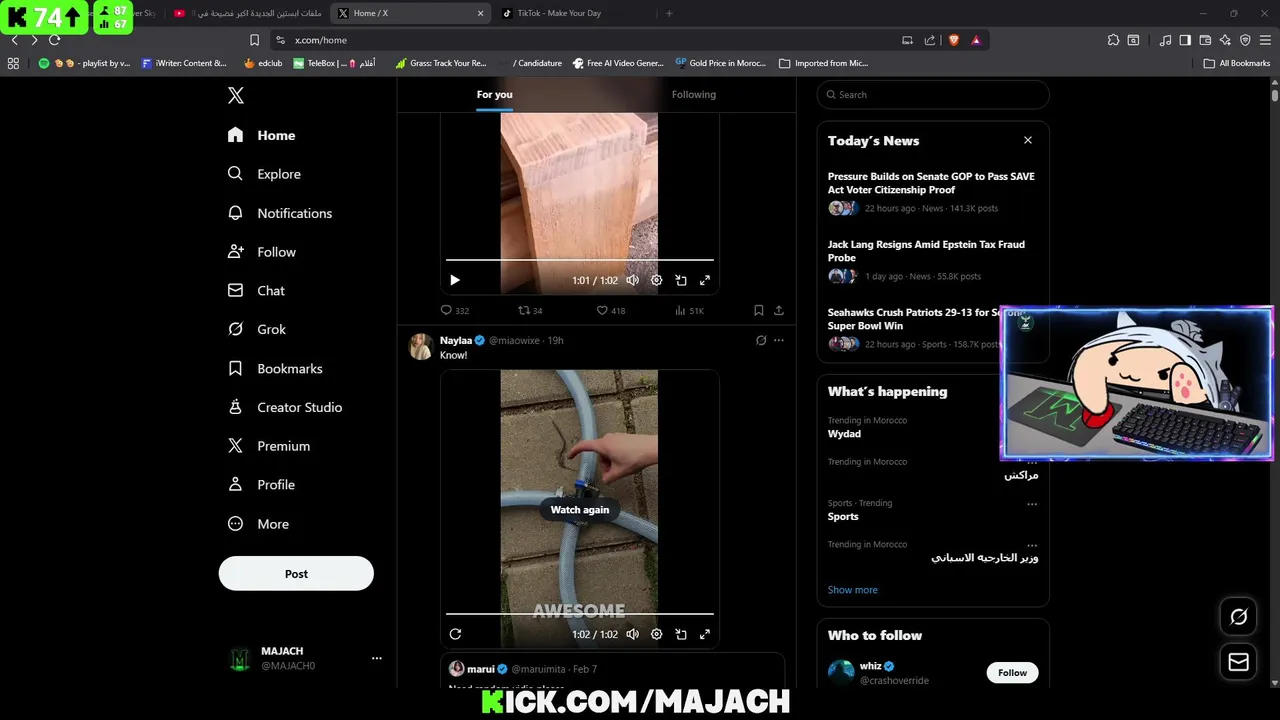
Task: Close the Today's News panel
Action: tap(1027, 140)
